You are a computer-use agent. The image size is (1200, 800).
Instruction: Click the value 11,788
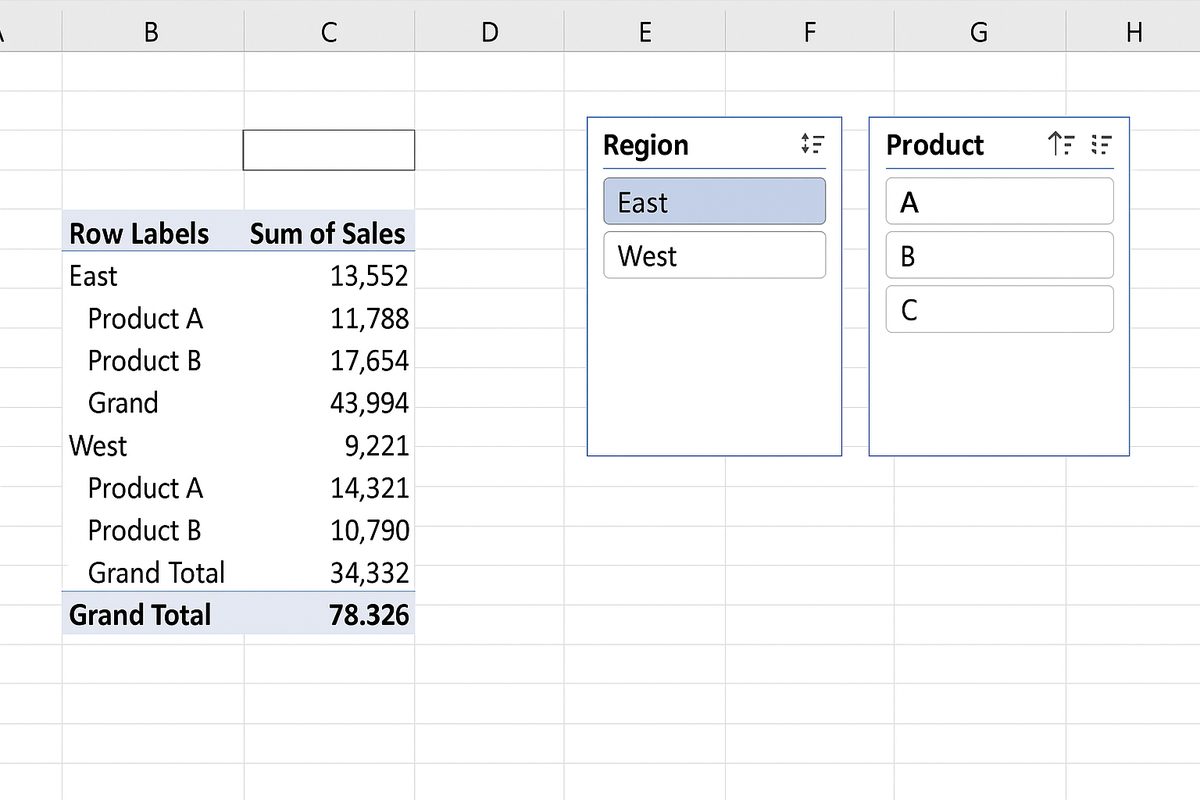pos(370,318)
